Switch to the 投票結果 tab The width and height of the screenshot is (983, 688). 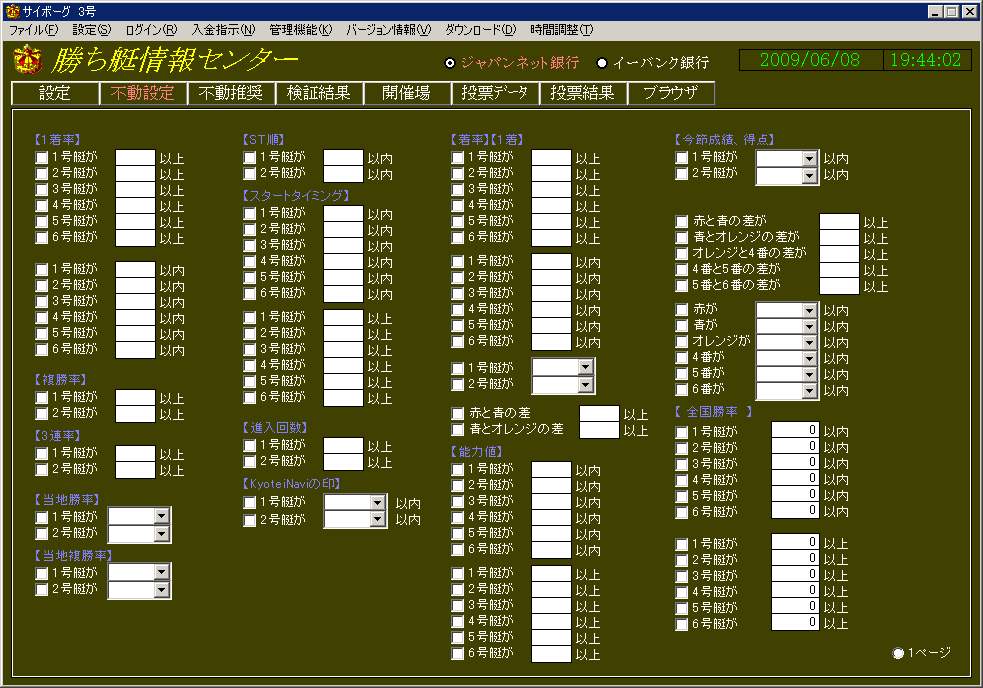(x=582, y=93)
